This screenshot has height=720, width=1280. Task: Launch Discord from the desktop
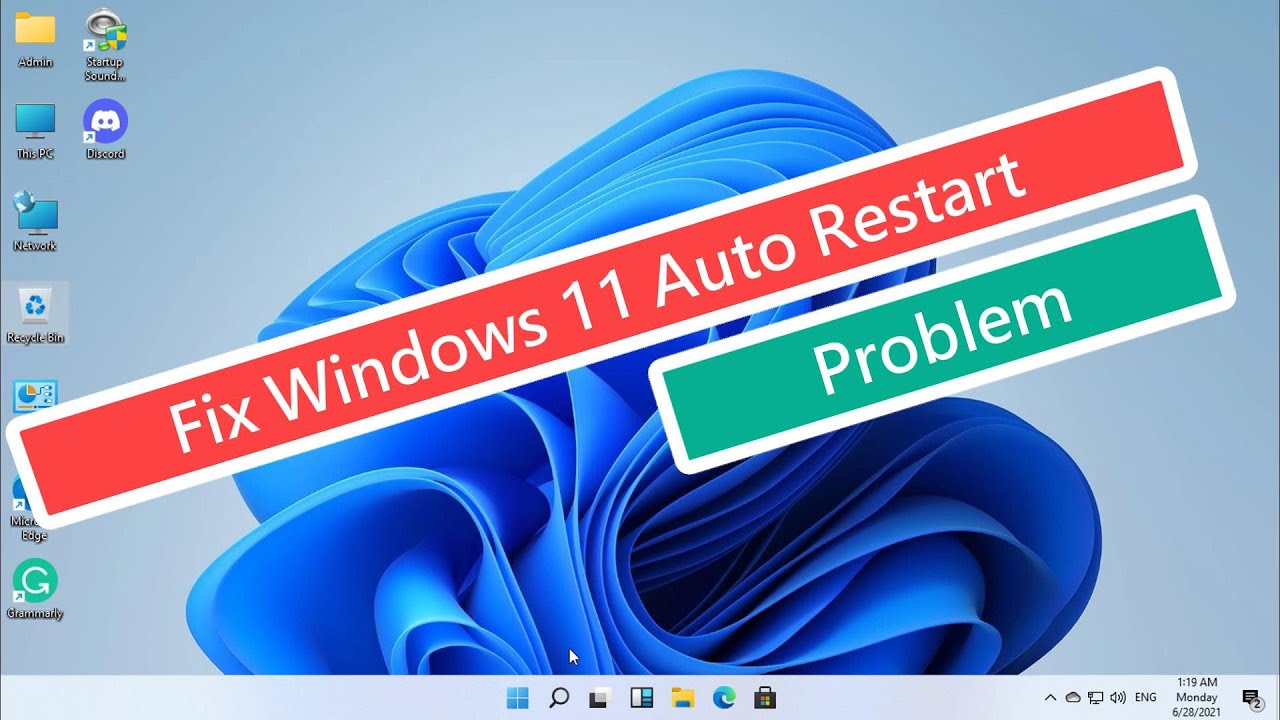click(x=105, y=130)
